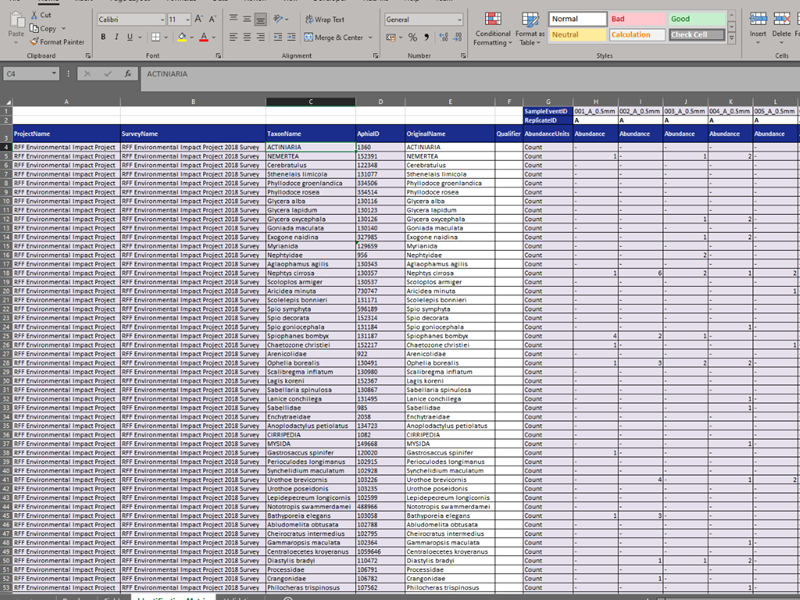This screenshot has width=800, height=600.
Task: Click the Format as Table icon
Action: [x=530, y=28]
